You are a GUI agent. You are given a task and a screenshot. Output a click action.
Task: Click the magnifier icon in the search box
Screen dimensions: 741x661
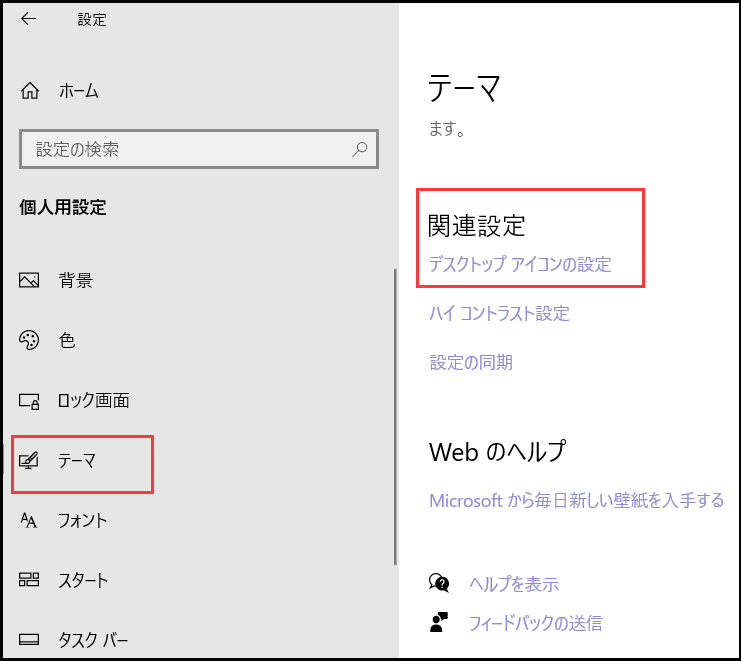[360, 149]
